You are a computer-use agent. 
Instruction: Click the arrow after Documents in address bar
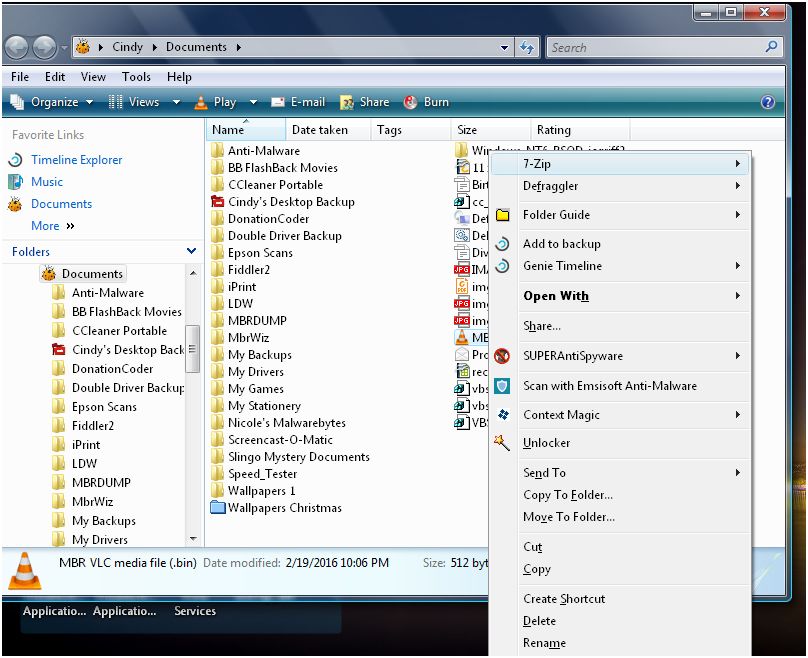point(239,47)
